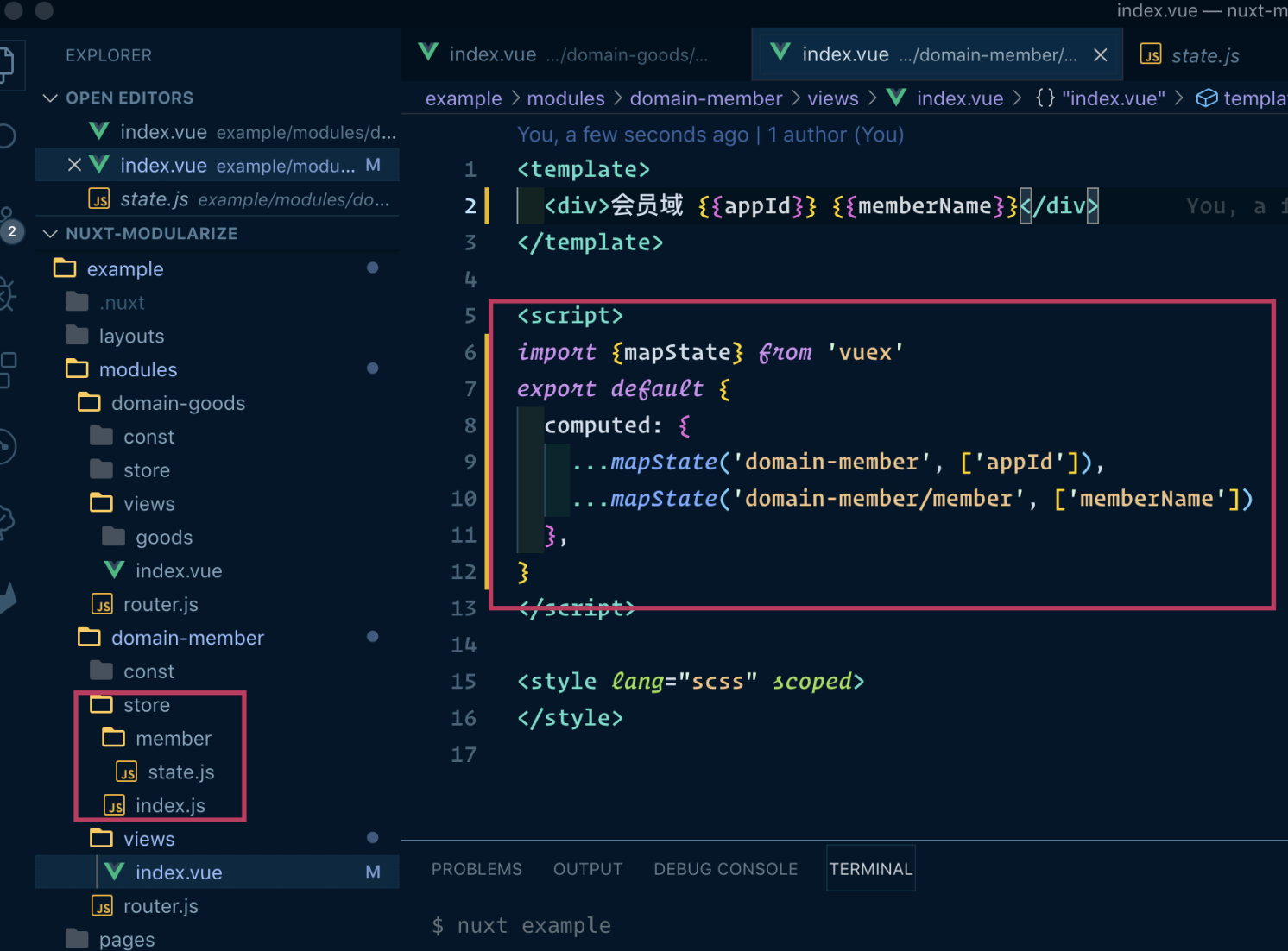Open the Source Control view with badge 2

(x=9, y=224)
